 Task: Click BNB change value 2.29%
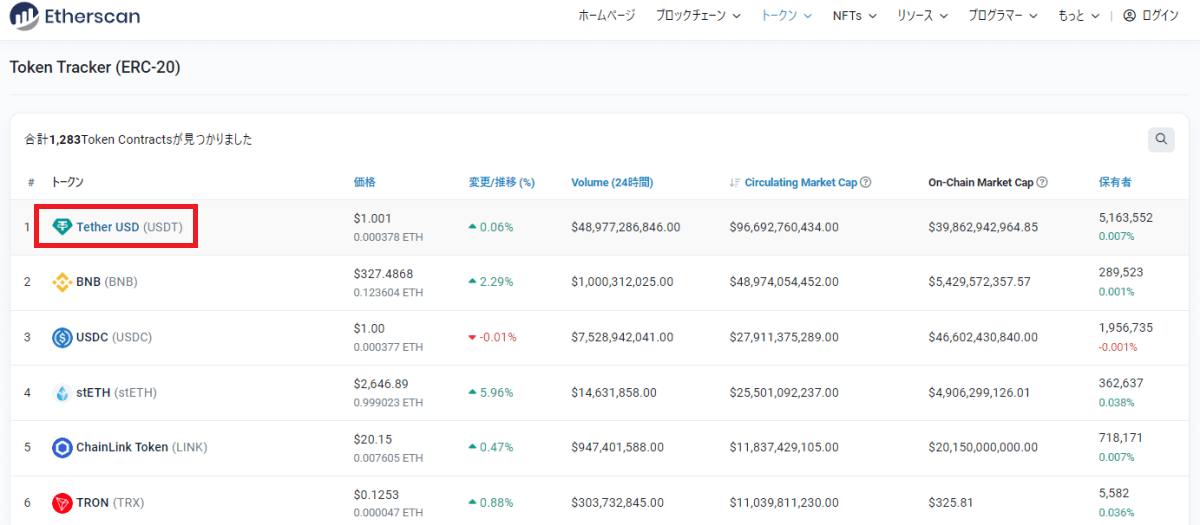point(496,282)
